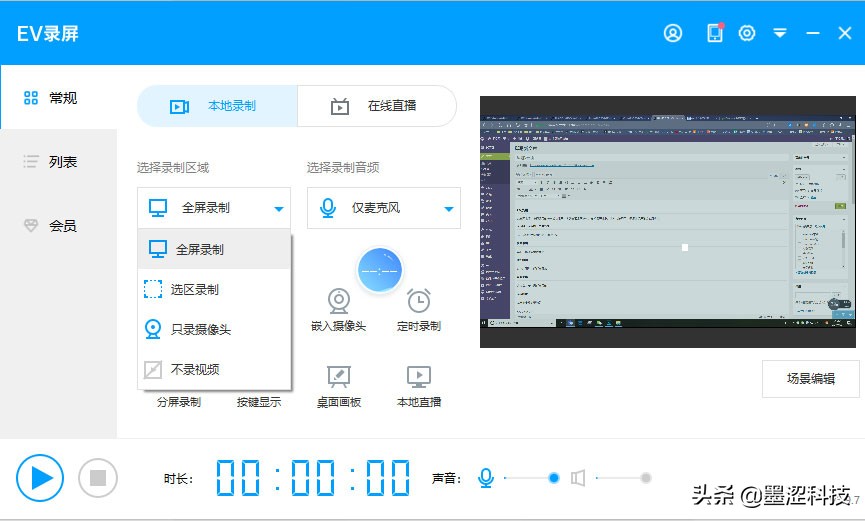Choose 只录摄像头 from the dropdown list

pyautogui.click(x=214, y=329)
